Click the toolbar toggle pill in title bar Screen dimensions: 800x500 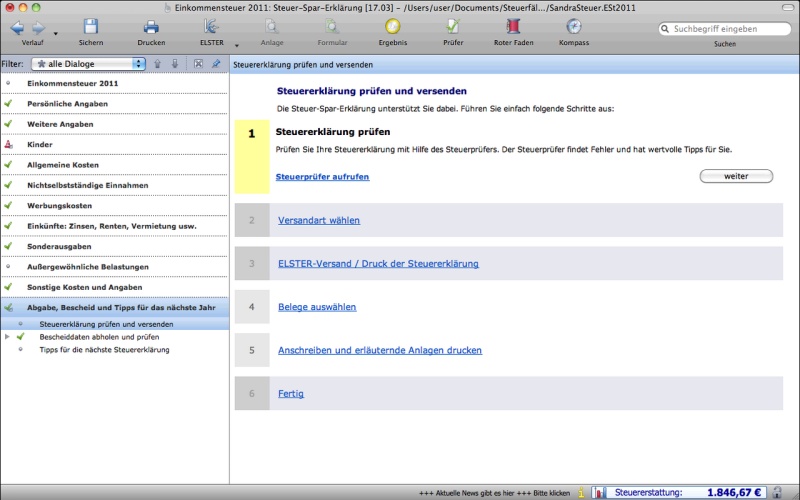(788, 8)
